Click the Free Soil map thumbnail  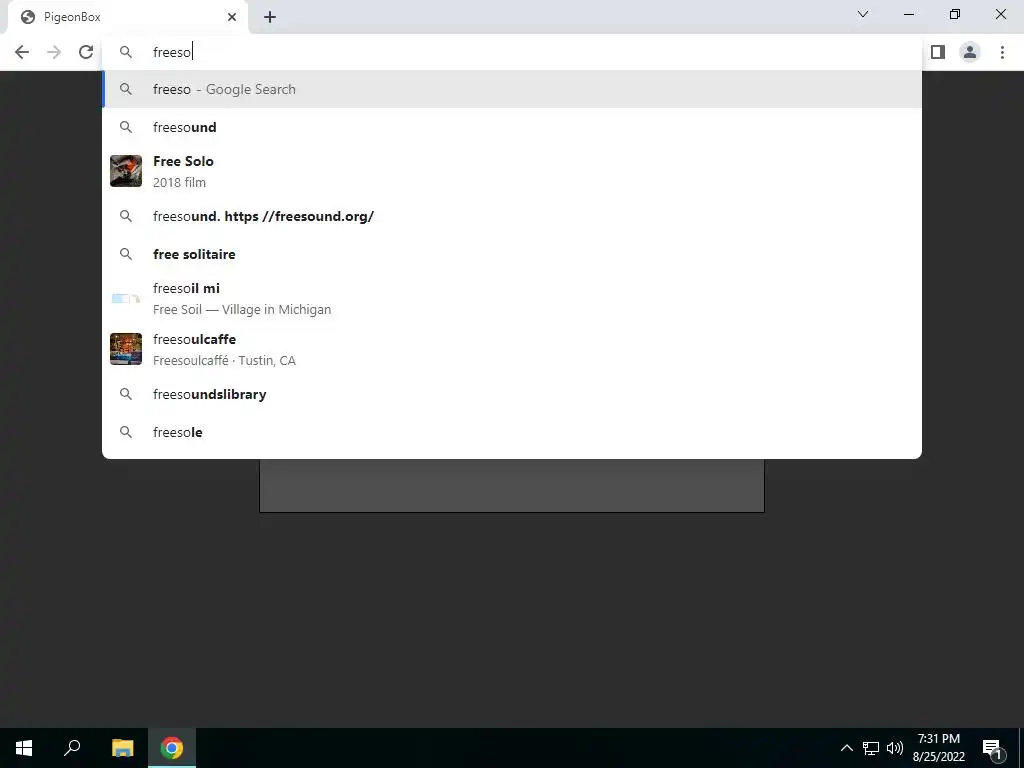pos(126,298)
